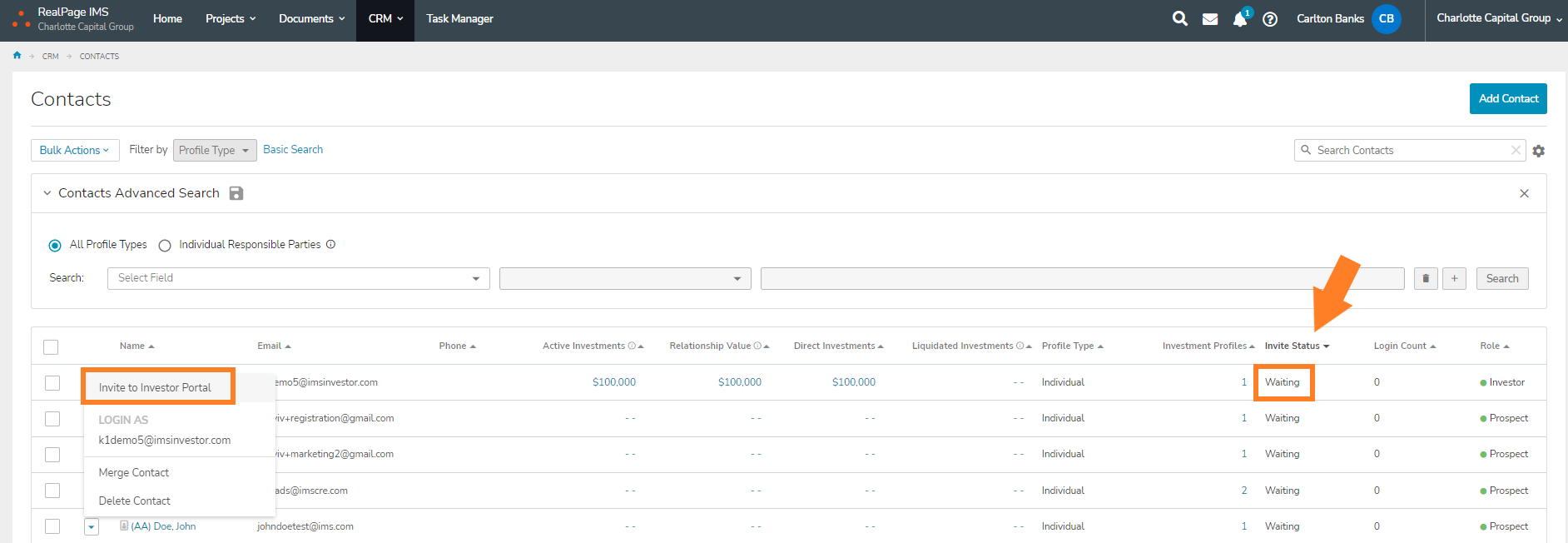Sort by Login Count column
This screenshot has width=1568, height=543.
(x=1405, y=346)
